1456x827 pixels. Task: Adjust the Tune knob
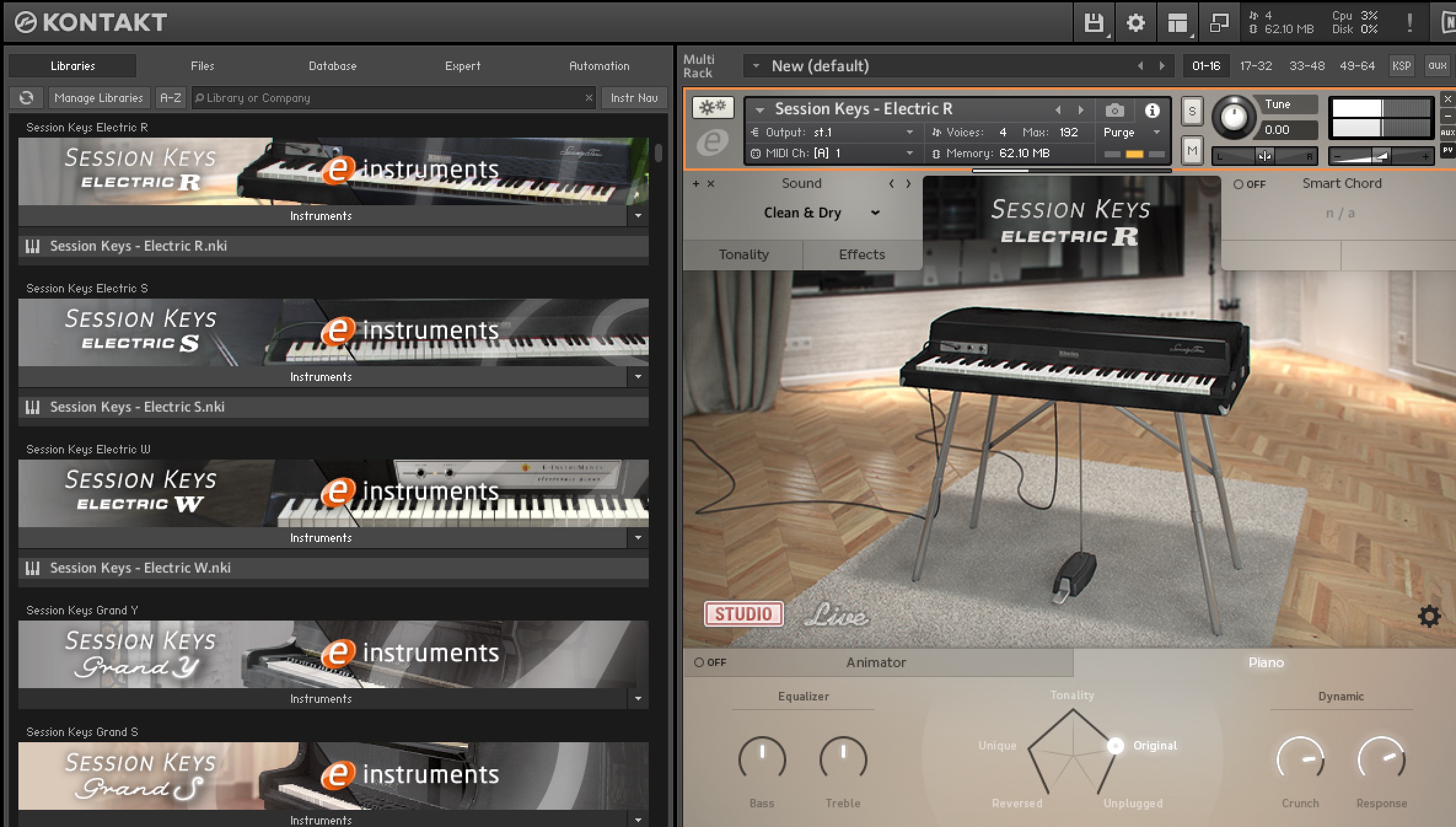click(x=1234, y=117)
